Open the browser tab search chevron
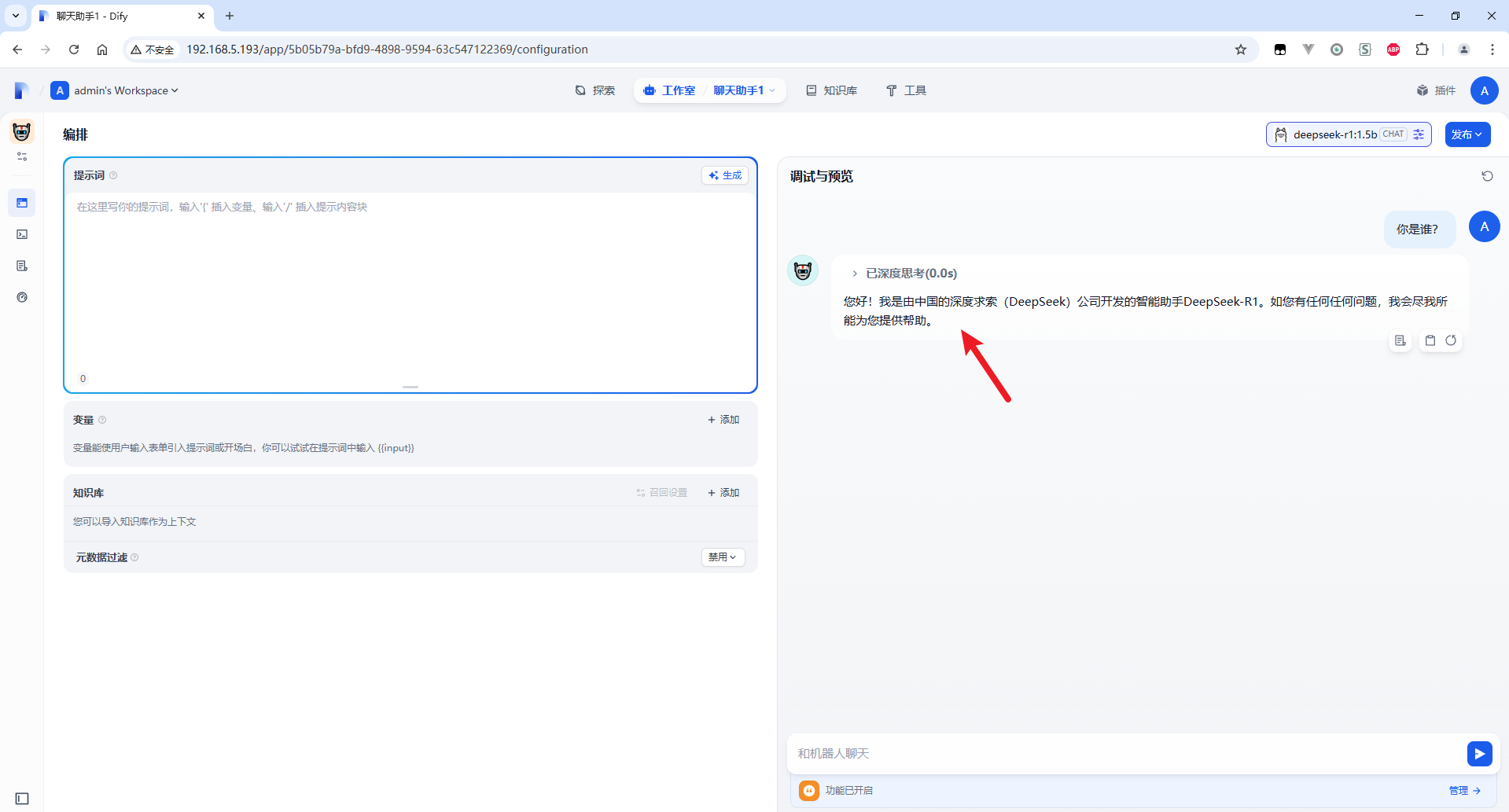Screen dimensions: 1509x812 (x=16, y=16)
